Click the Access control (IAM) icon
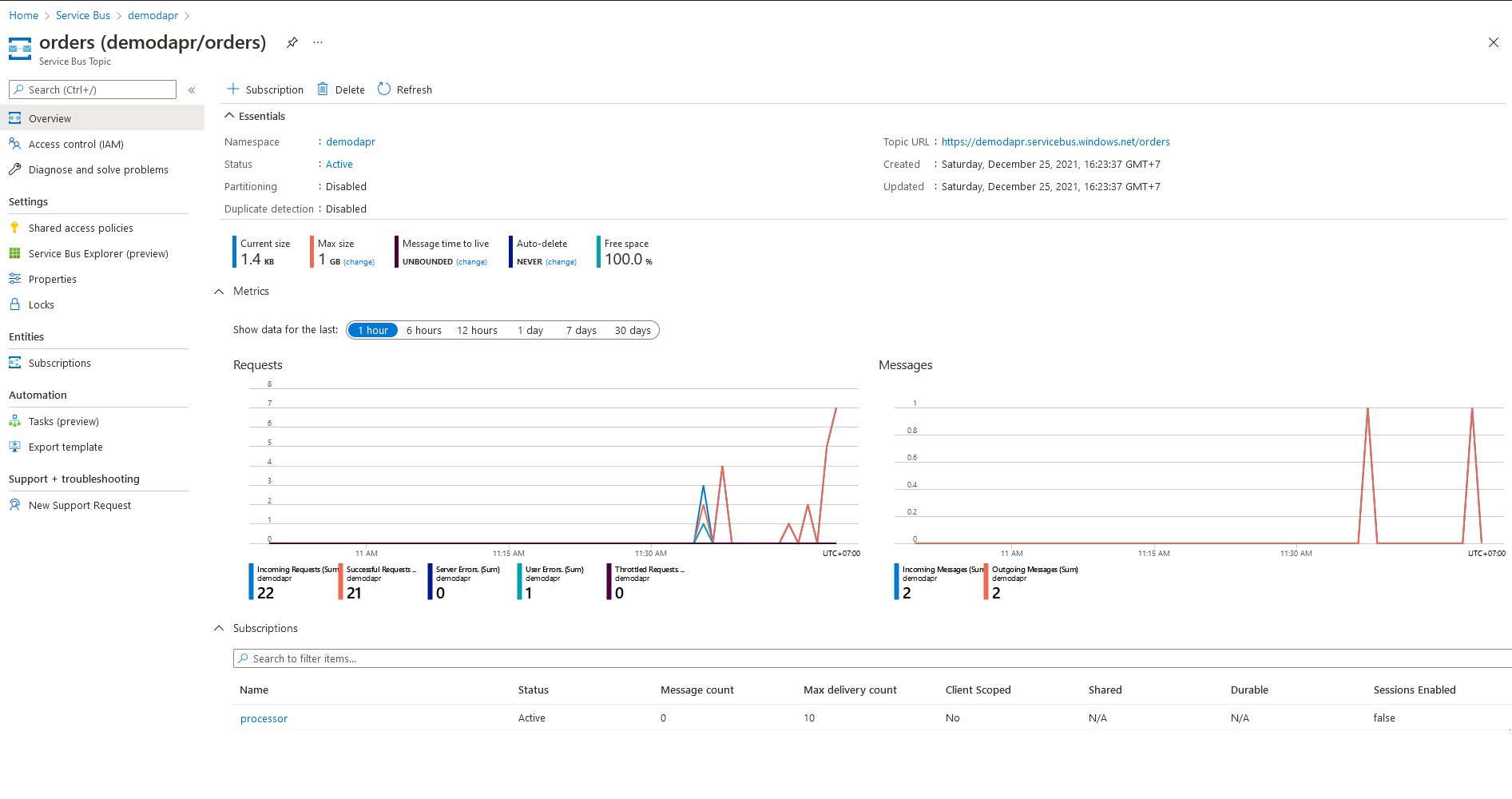 point(14,144)
